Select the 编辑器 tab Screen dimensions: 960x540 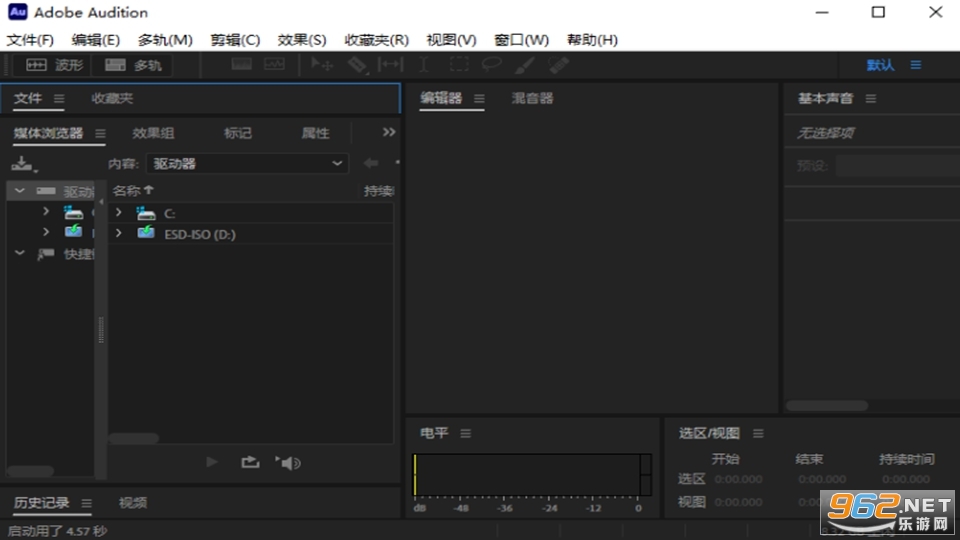coord(441,98)
